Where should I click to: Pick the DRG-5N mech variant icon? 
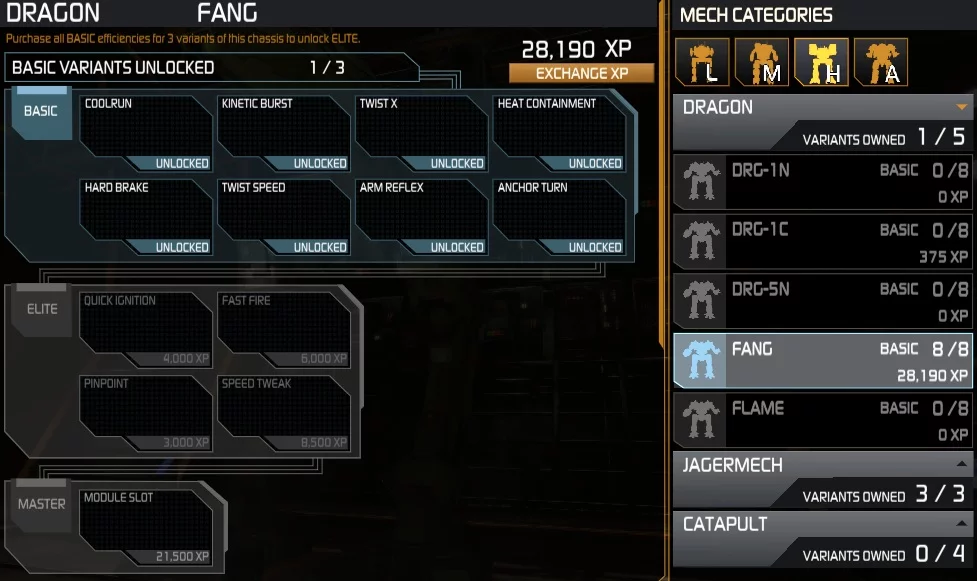tap(701, 300)
